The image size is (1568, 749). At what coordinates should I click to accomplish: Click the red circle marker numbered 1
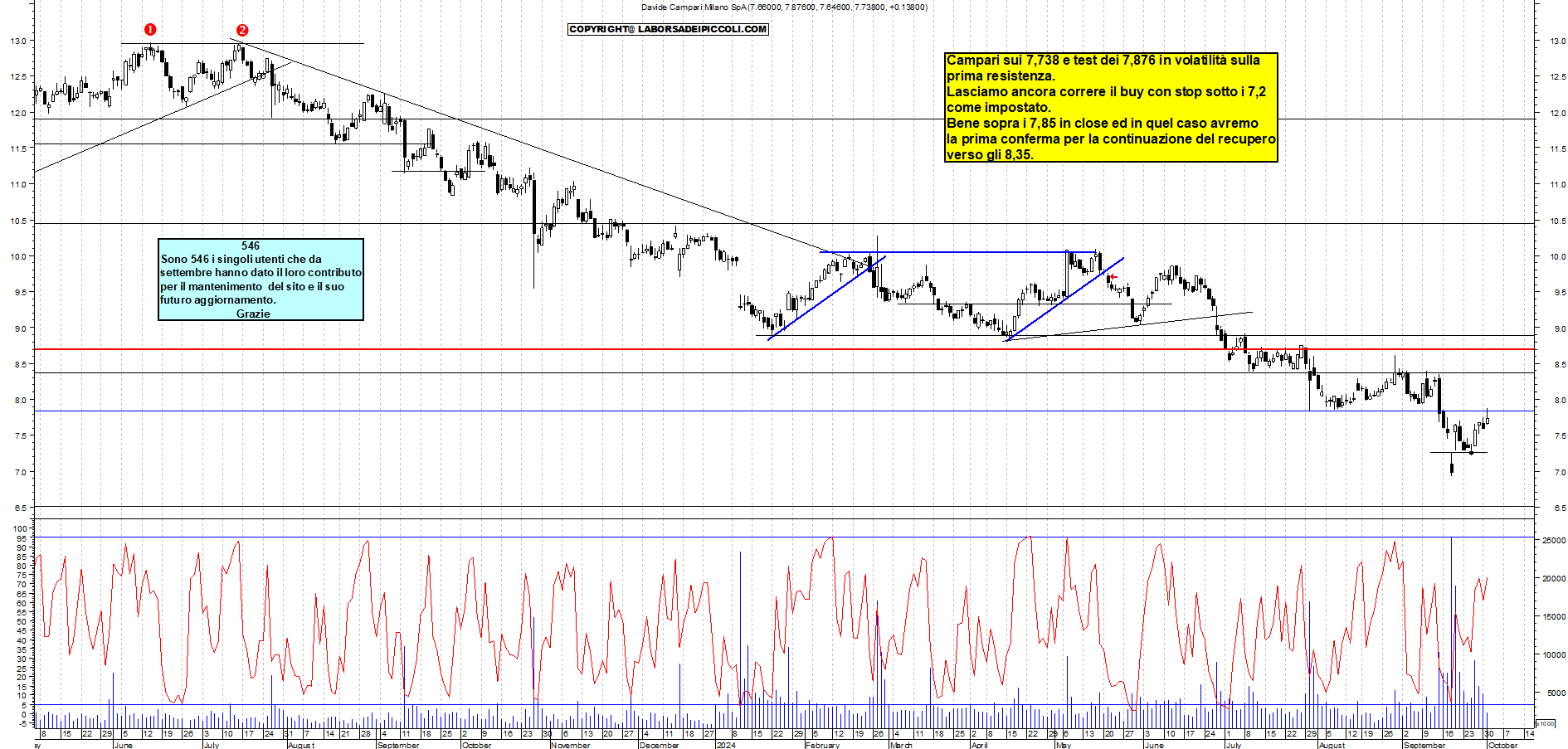point(150,29)
